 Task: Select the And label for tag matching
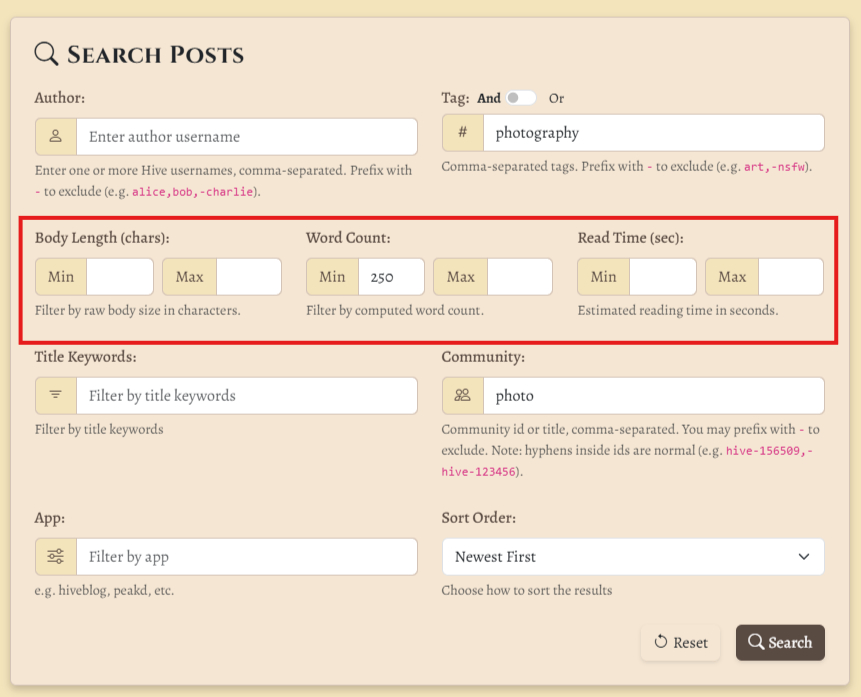pyautogui.click(x=489, y=98)
